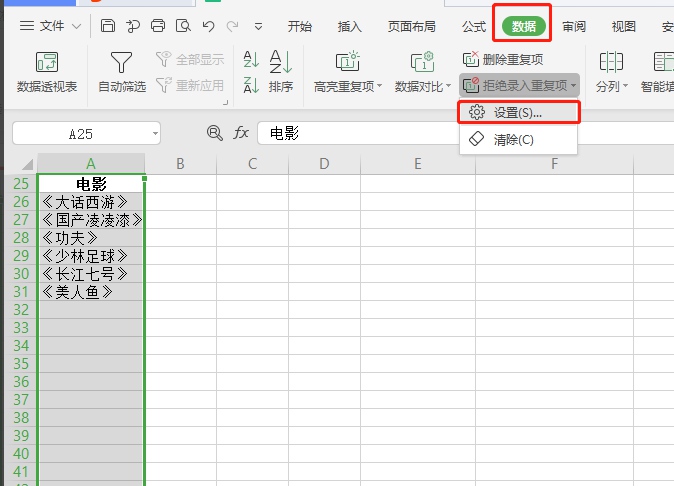Click cell 《少林足球》
Image resolution: width=674 pixels, height=486 pixels.
click(91, 256)
